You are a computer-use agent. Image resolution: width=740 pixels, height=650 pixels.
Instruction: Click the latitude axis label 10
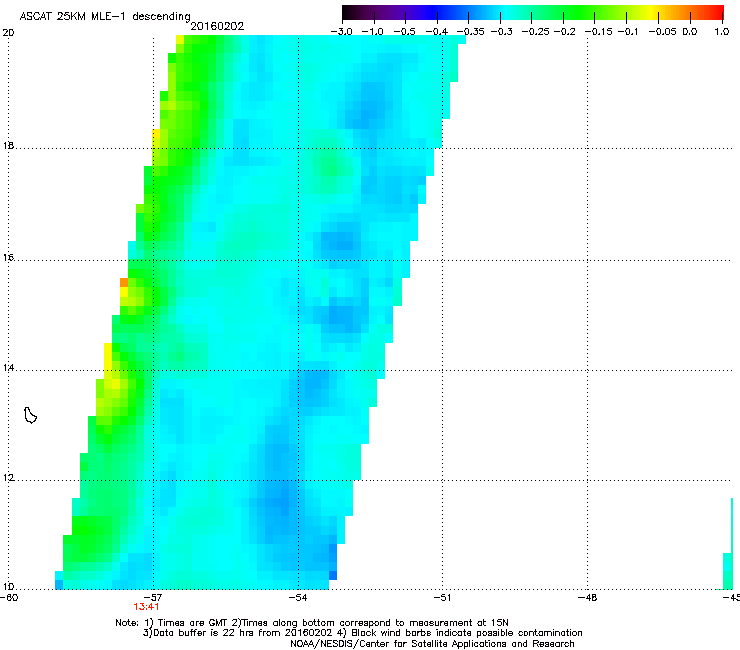click(x=9, y=587)
